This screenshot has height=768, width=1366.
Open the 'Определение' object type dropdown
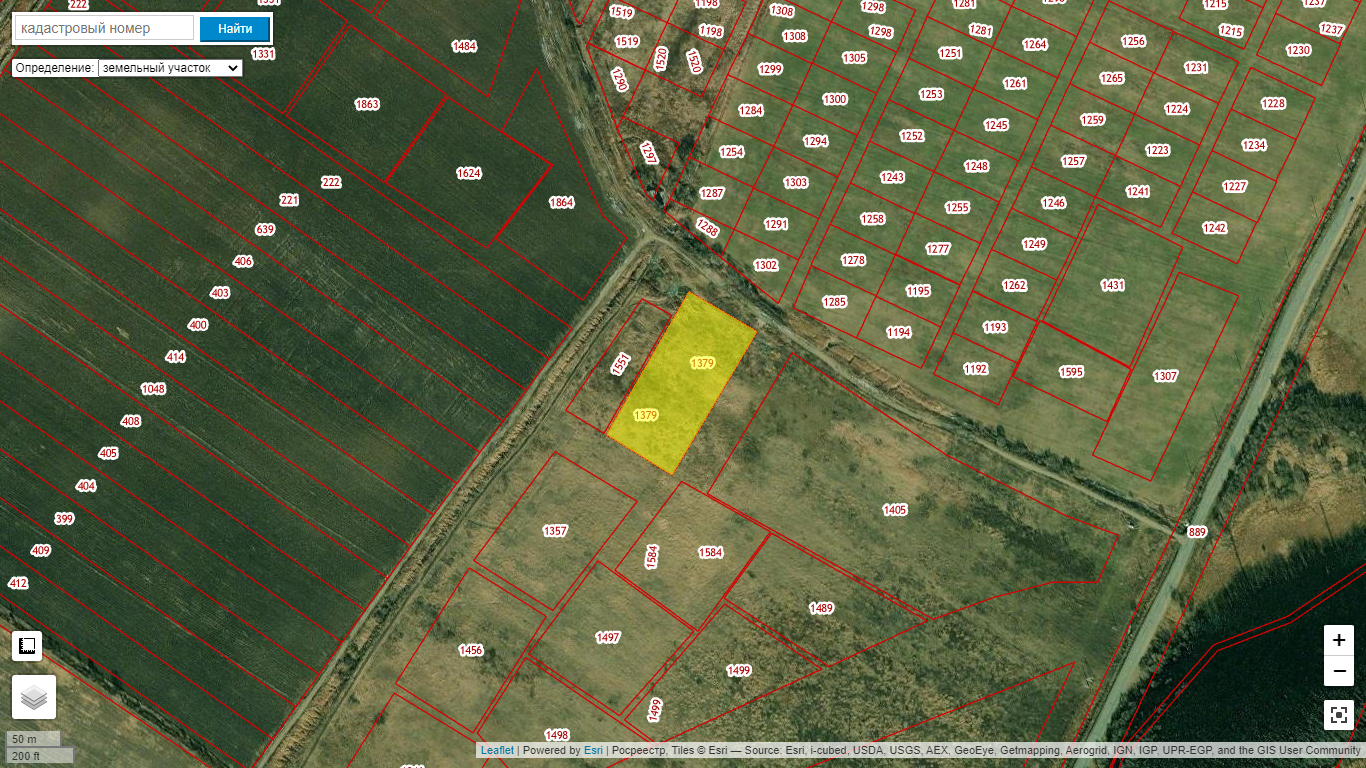pyautogui.click(x=170, y=68)
